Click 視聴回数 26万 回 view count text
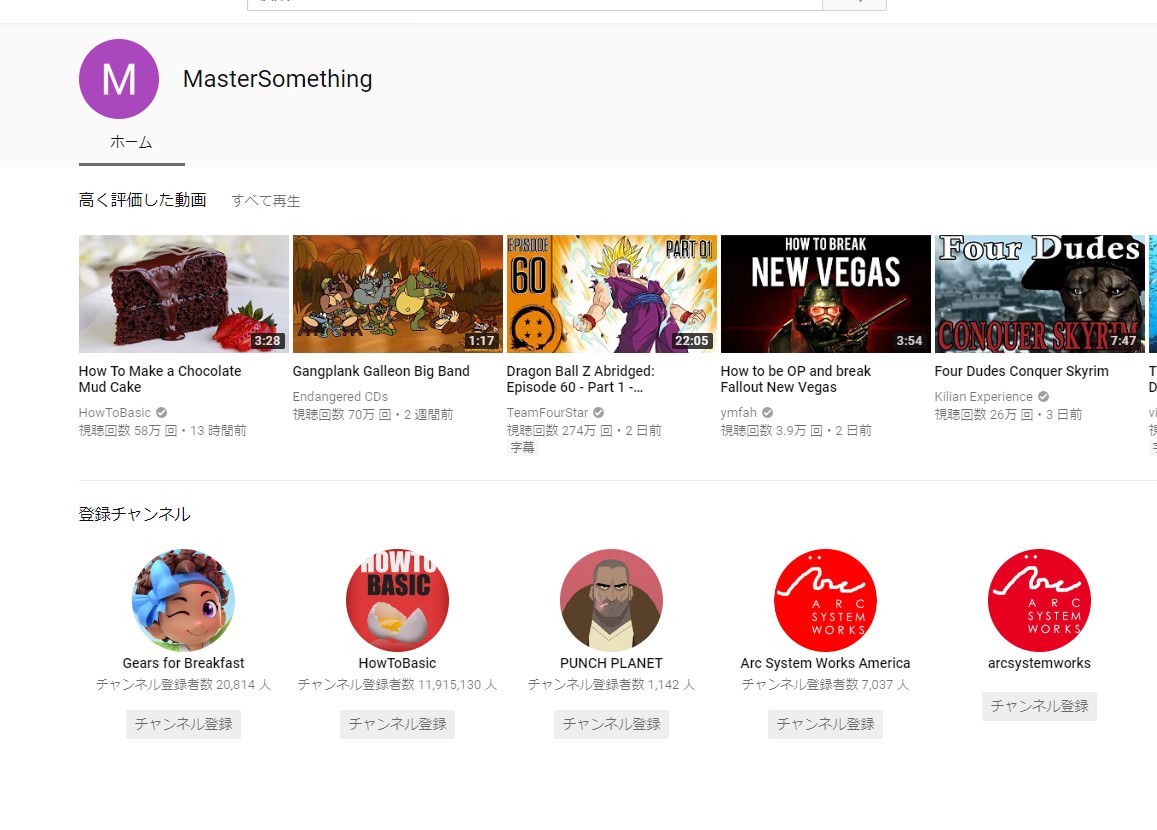The height and width of the screenshot is (830, 1157). pos(984,415)
